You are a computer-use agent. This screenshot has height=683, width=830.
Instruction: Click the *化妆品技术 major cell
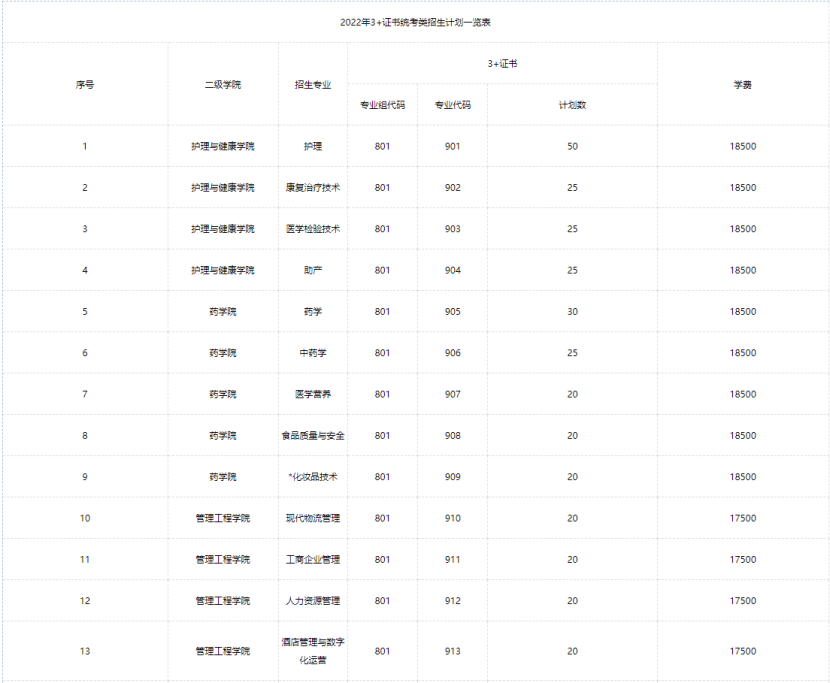[313, 477]
